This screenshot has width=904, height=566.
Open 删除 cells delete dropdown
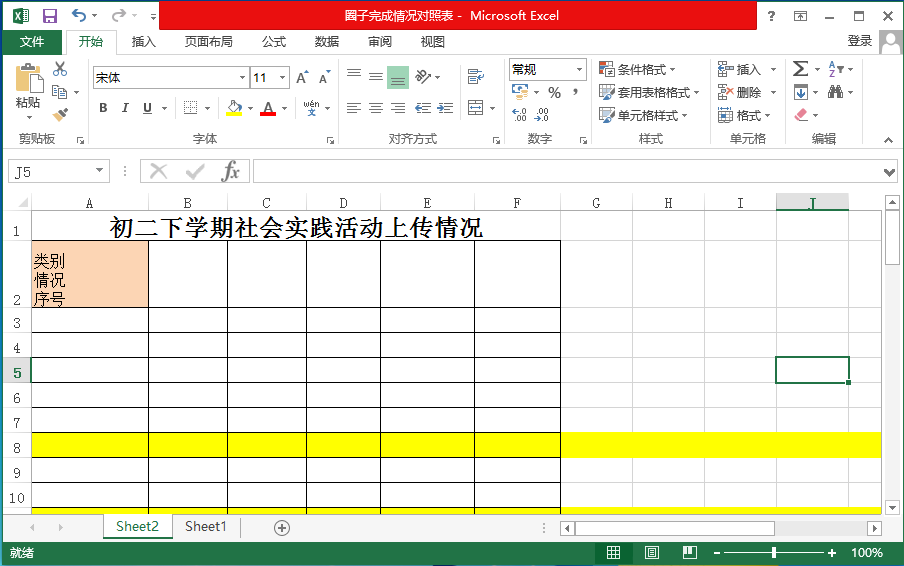click(747, 92)
